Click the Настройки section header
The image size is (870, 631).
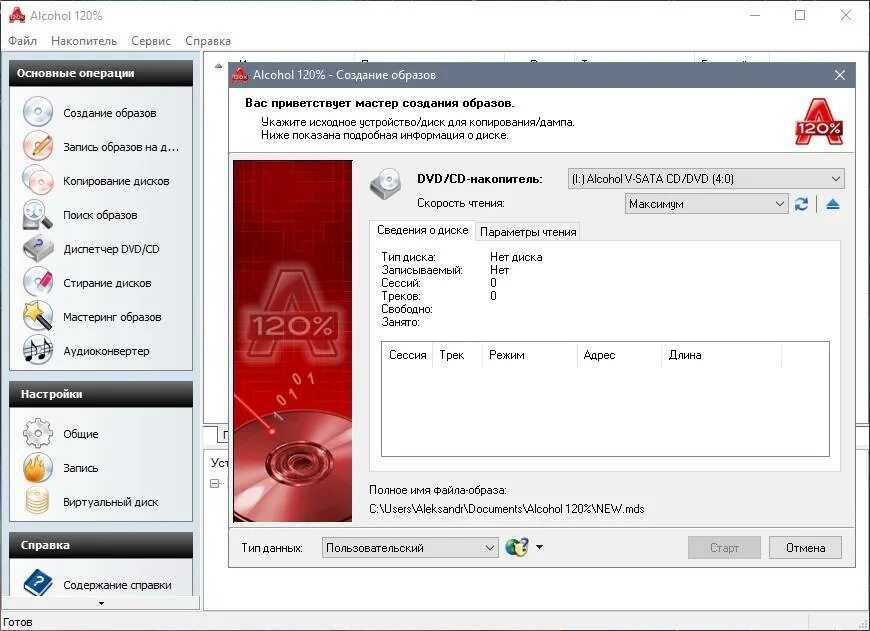[x=101, y=394]
